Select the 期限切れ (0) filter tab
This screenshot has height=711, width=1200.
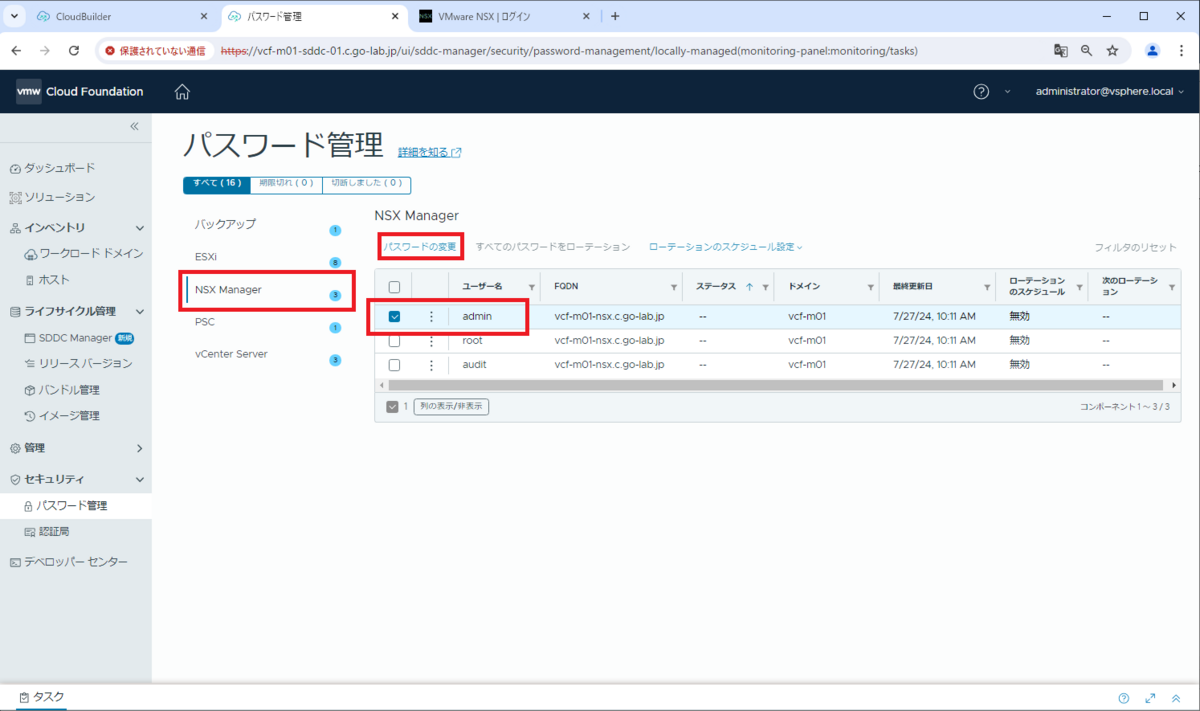pyautogui.click(x=286, y=184)
